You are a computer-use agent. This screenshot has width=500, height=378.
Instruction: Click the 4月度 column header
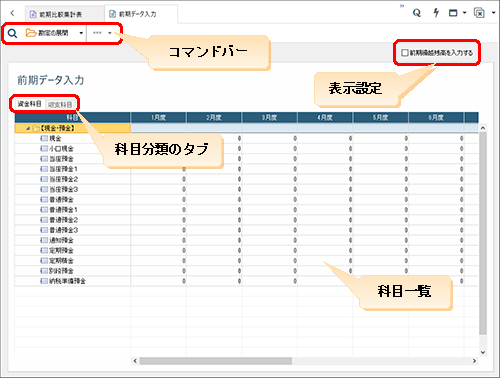click(x=325, y=117)
